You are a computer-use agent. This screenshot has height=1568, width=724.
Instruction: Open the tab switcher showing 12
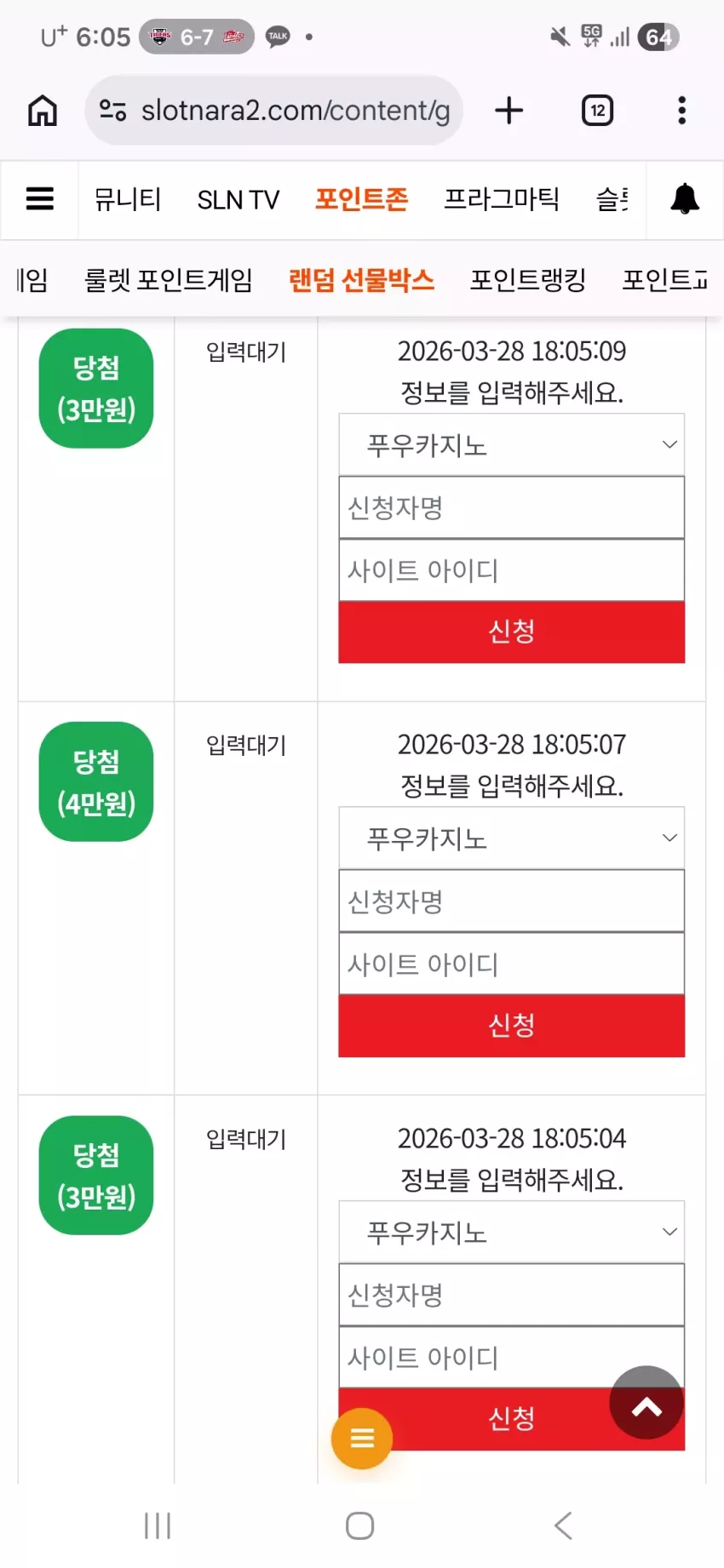tap(597, 111)
